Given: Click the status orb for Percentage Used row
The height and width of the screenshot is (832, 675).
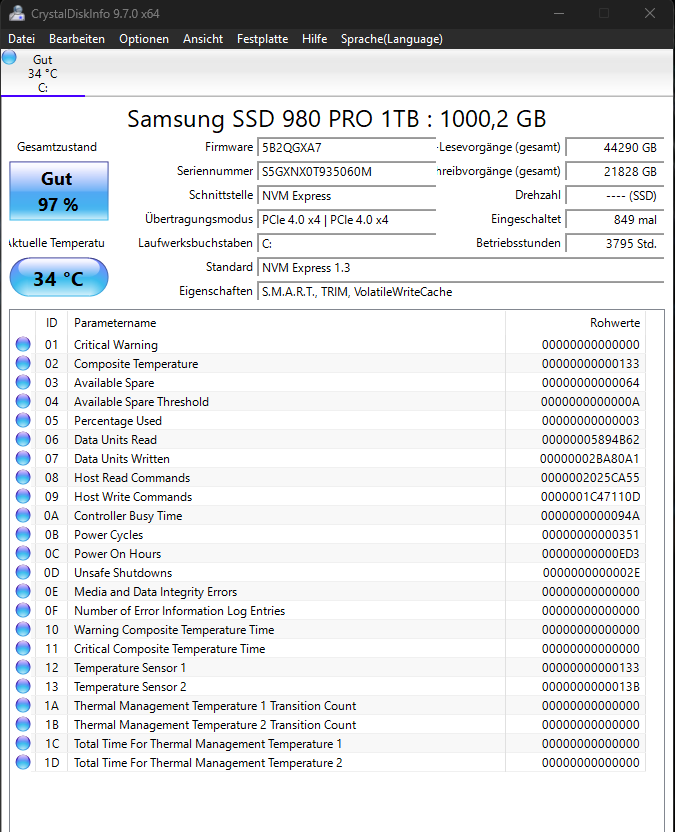Looking at the screenshot, I should coord(23,420).
